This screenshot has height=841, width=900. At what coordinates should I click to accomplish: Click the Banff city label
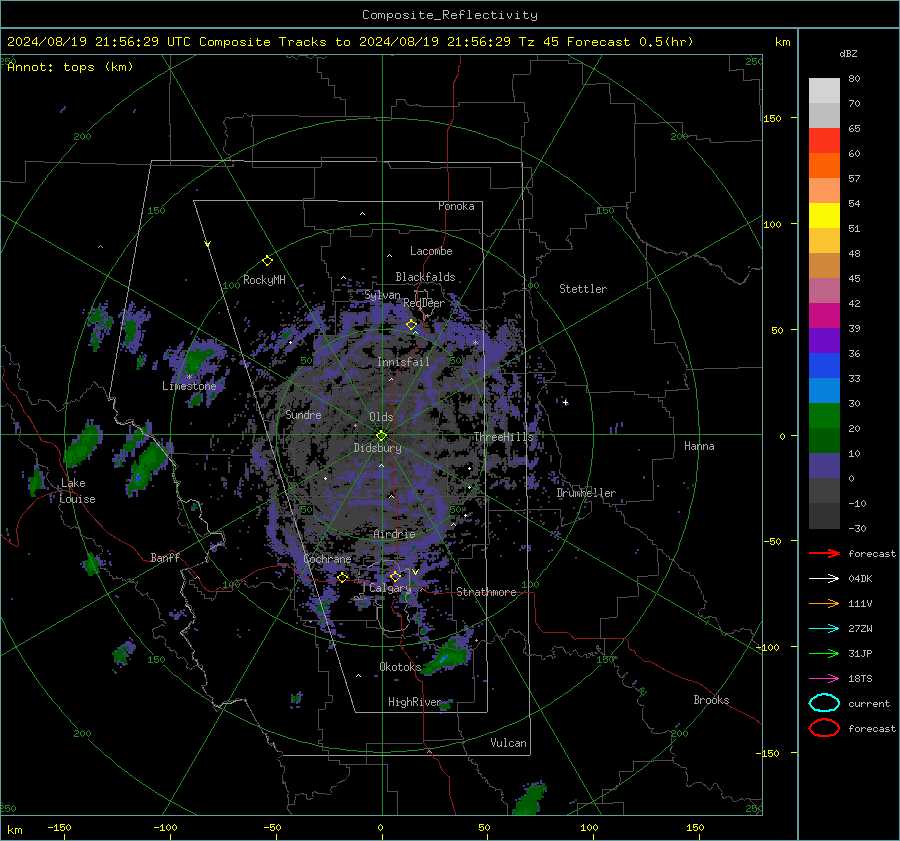(x=165, y=558)
